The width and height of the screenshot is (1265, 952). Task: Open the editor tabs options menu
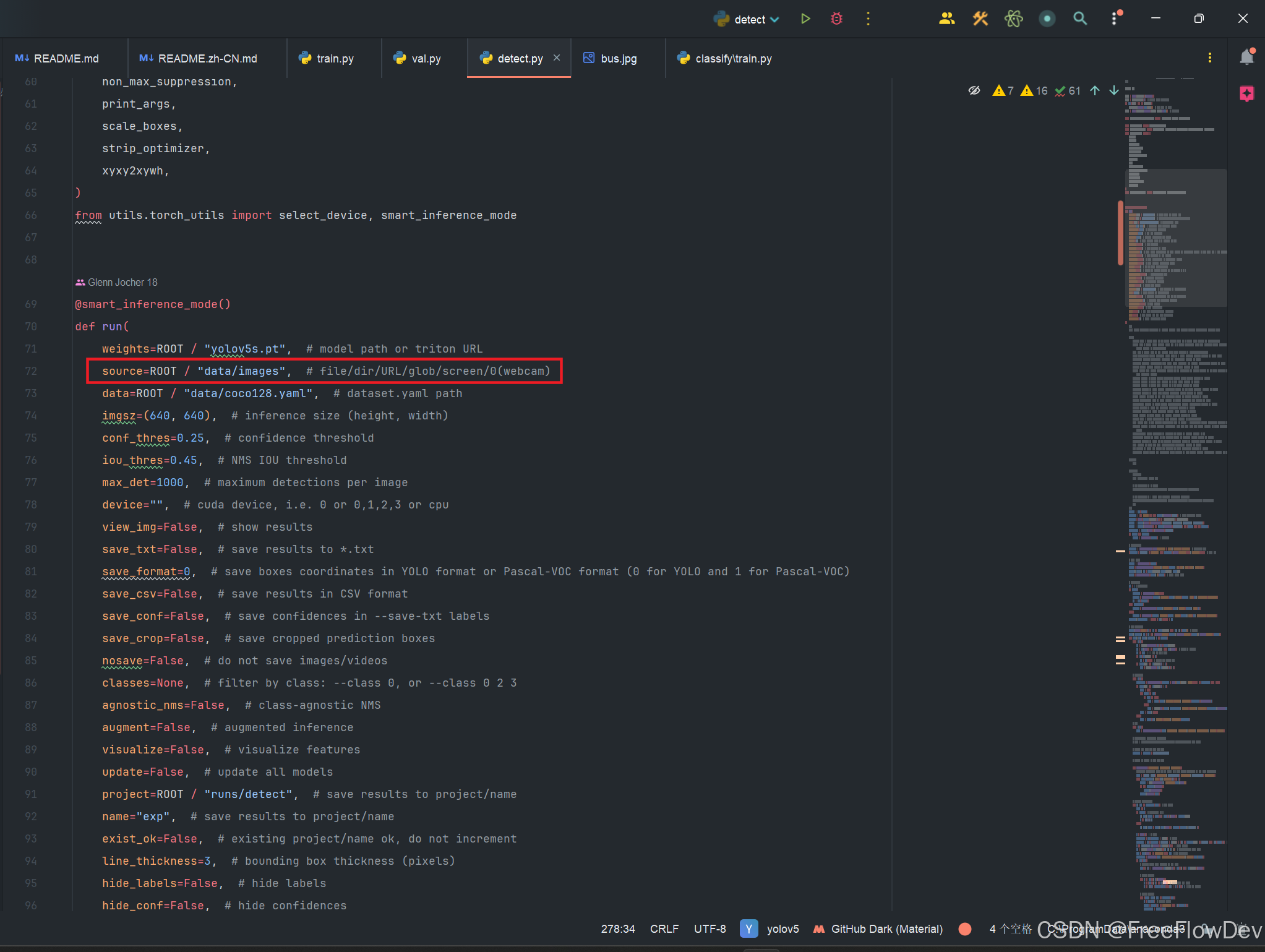(1209, 58)
